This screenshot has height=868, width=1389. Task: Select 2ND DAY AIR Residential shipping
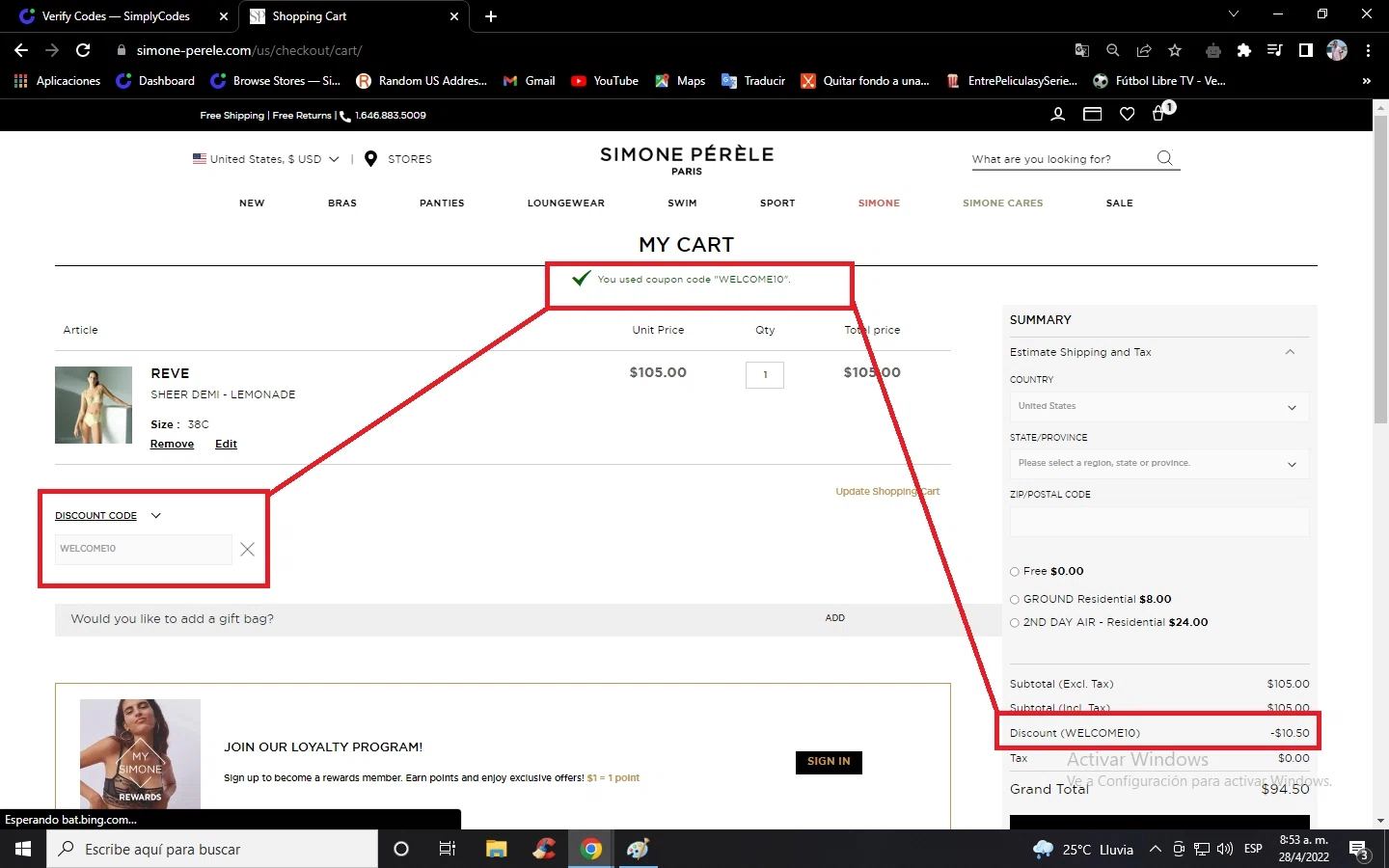pyautogui.click(x=1014, y=623)
